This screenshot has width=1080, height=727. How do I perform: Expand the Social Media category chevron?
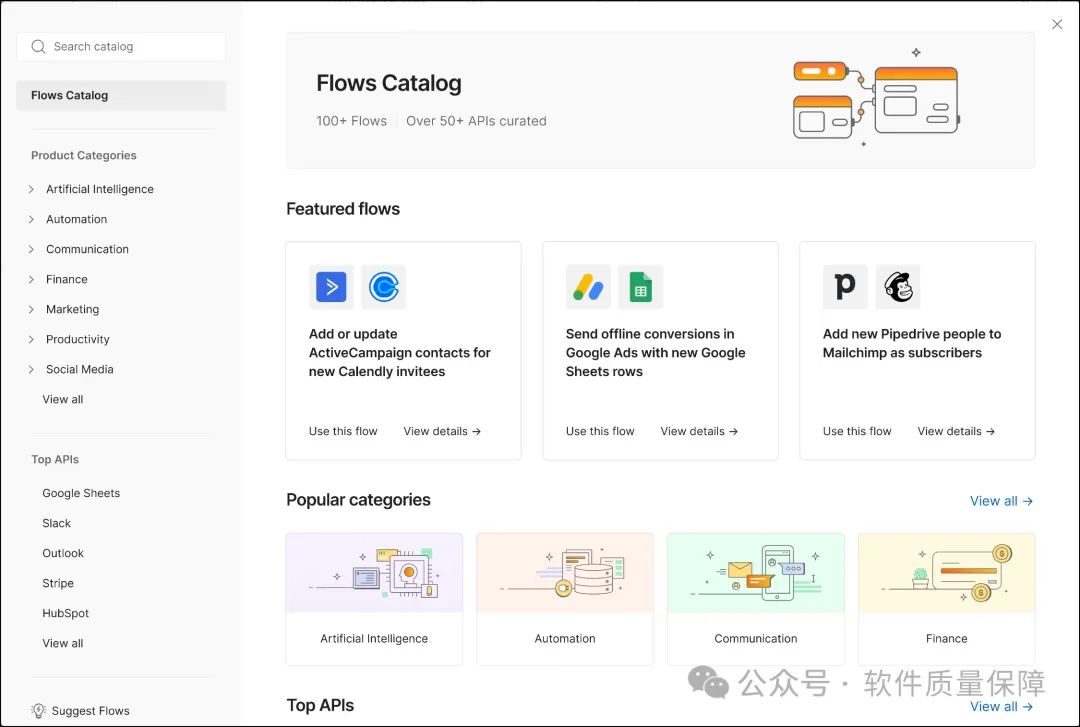tap(31, 369)
